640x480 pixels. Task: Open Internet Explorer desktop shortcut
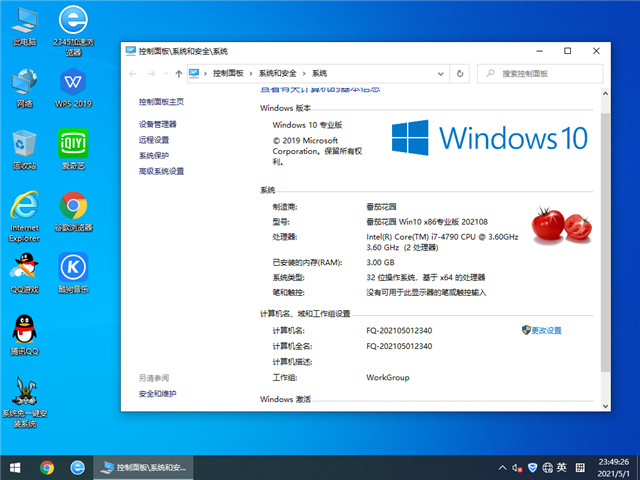click(24, 217)
